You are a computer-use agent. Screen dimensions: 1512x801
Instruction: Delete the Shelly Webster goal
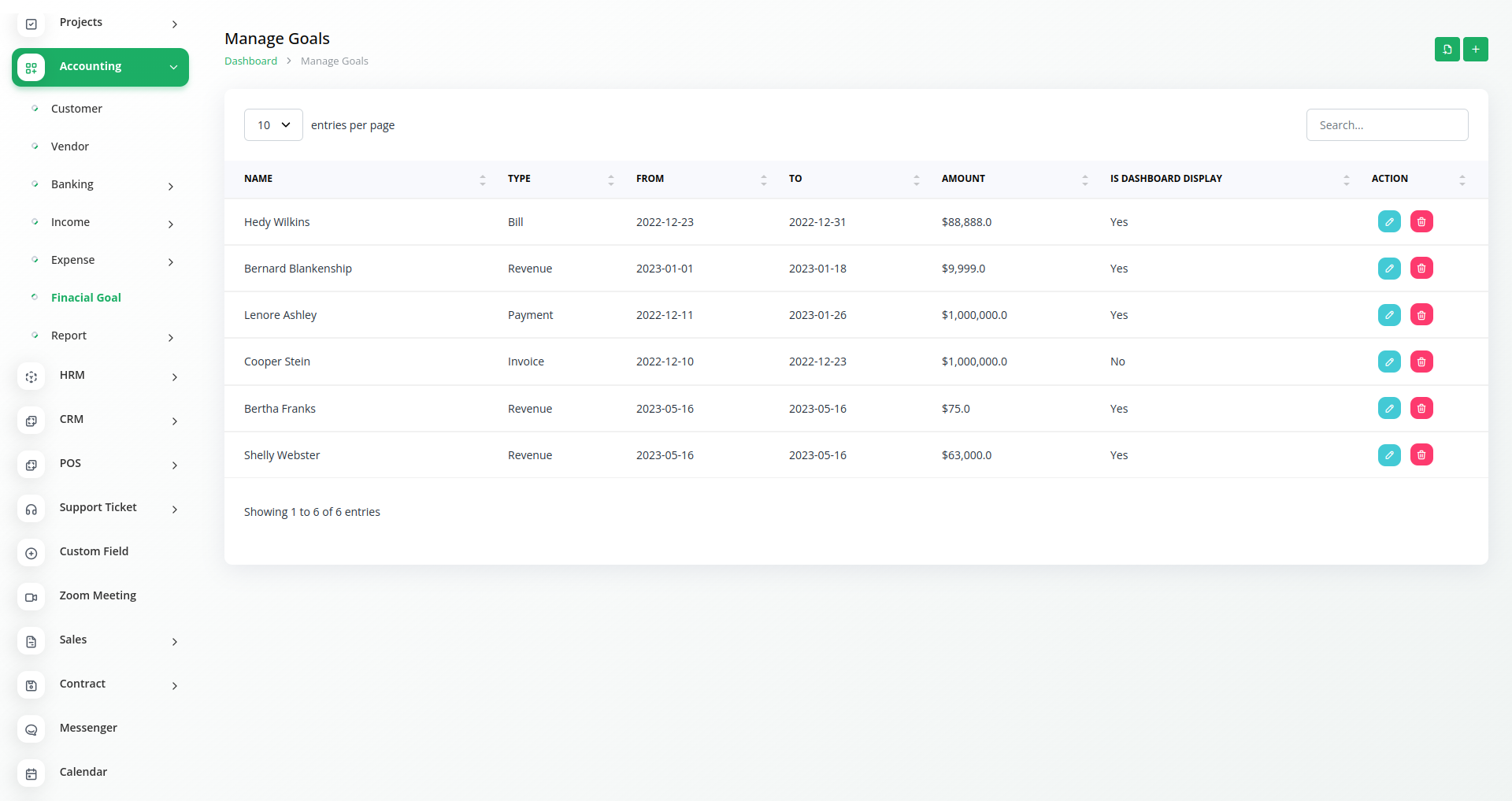pyautogui.click(x=1421, y=455)
